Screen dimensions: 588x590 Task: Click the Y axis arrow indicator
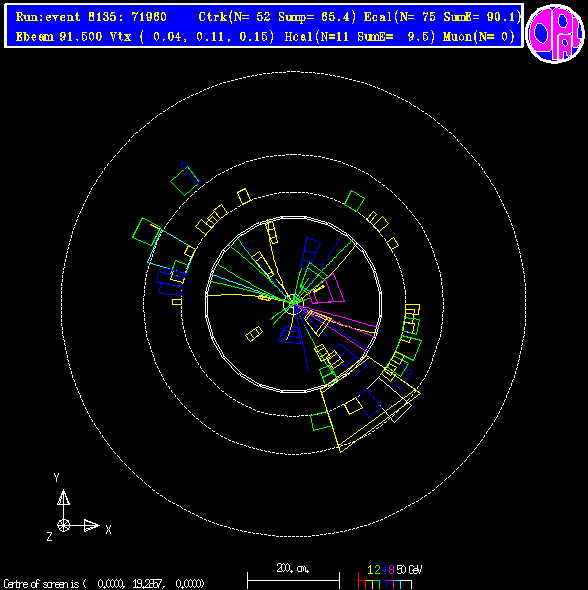[x=63, y=497]
